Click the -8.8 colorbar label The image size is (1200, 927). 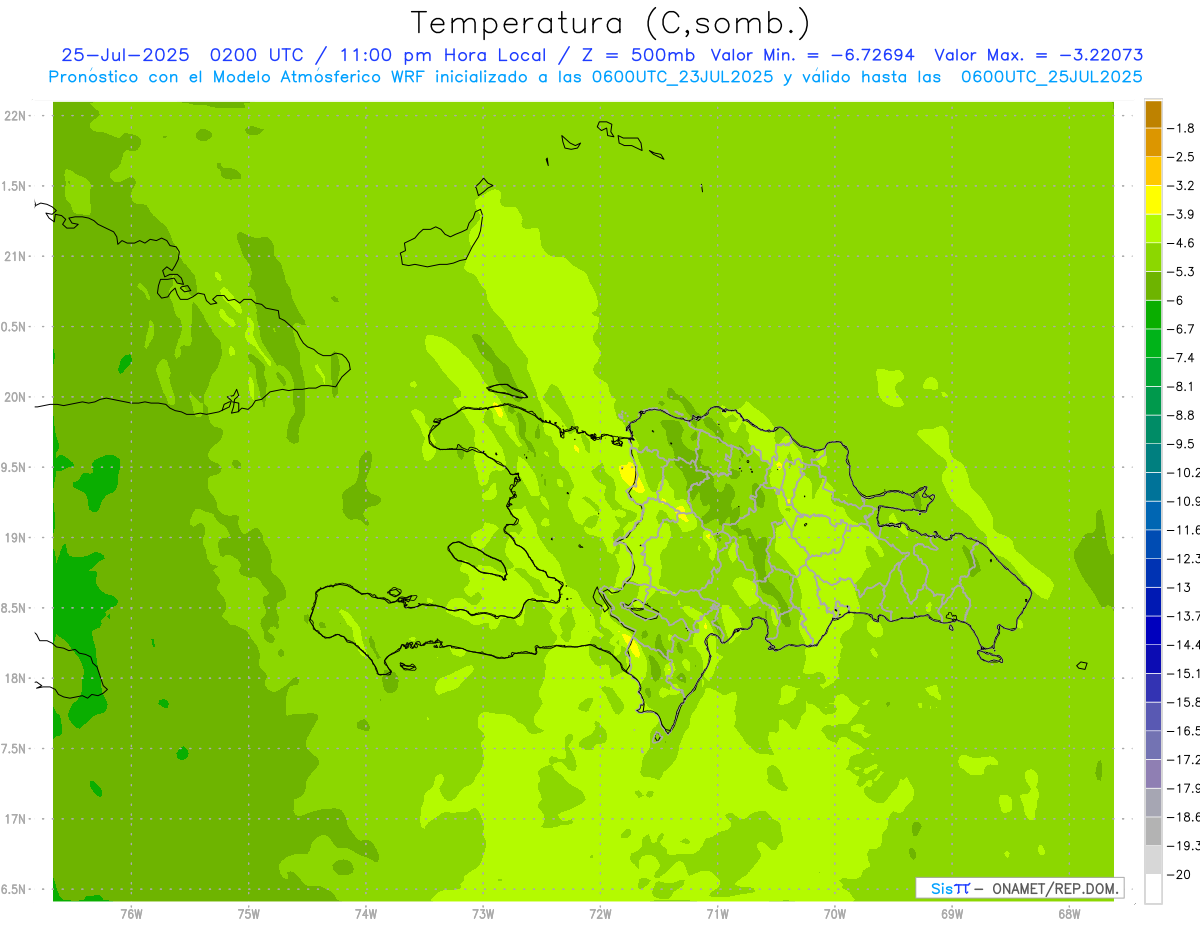pos(1181,415)
